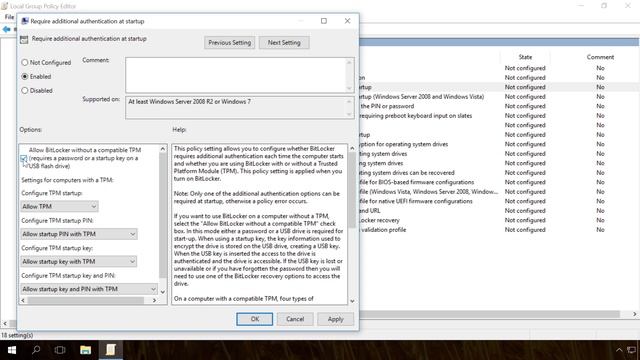Click the '18 setting(s)' status bar text
The image size is (640, 360).
tap(17, 336)
